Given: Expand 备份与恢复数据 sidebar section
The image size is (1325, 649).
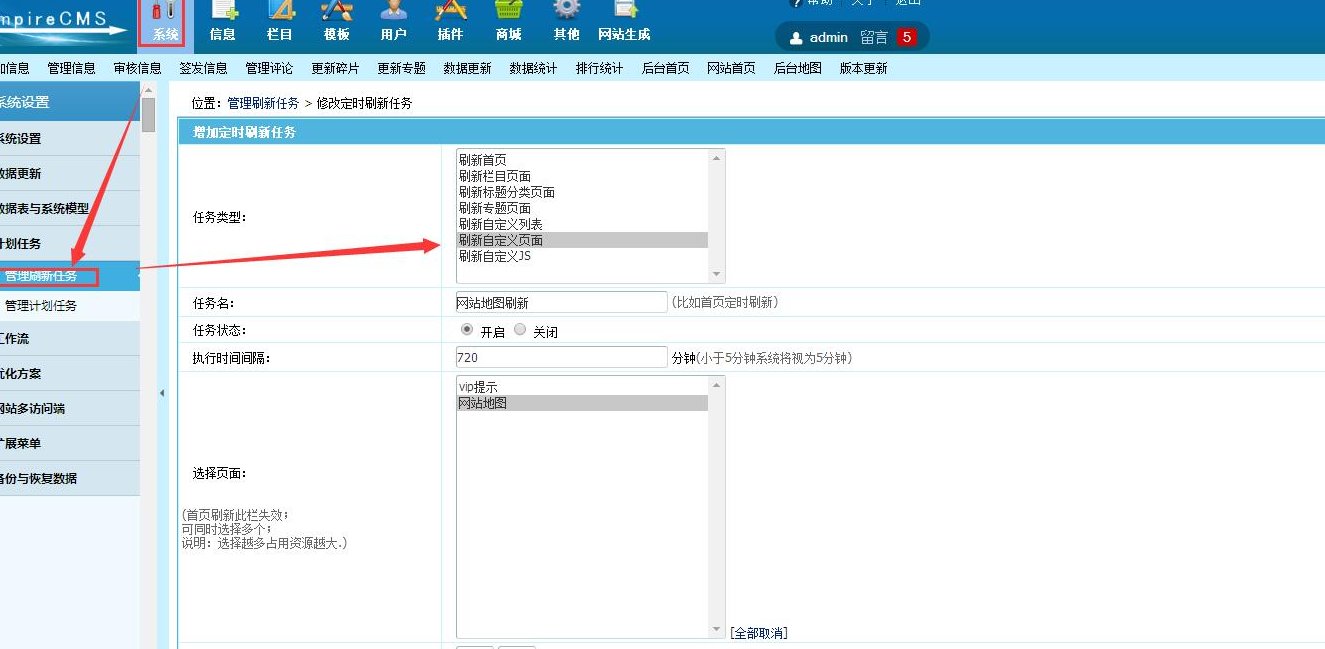Looking at the screenshot, I should point(70,479).
